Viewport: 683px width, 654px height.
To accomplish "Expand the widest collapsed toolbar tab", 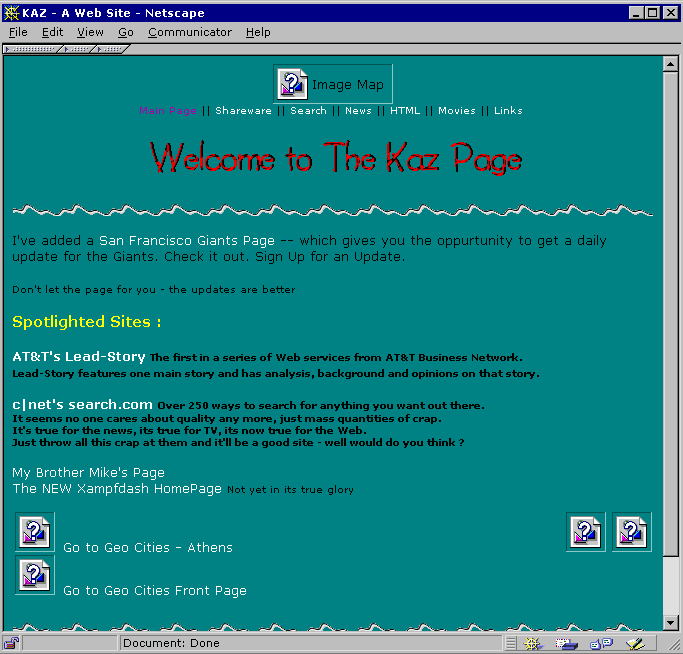I will 33,49.
